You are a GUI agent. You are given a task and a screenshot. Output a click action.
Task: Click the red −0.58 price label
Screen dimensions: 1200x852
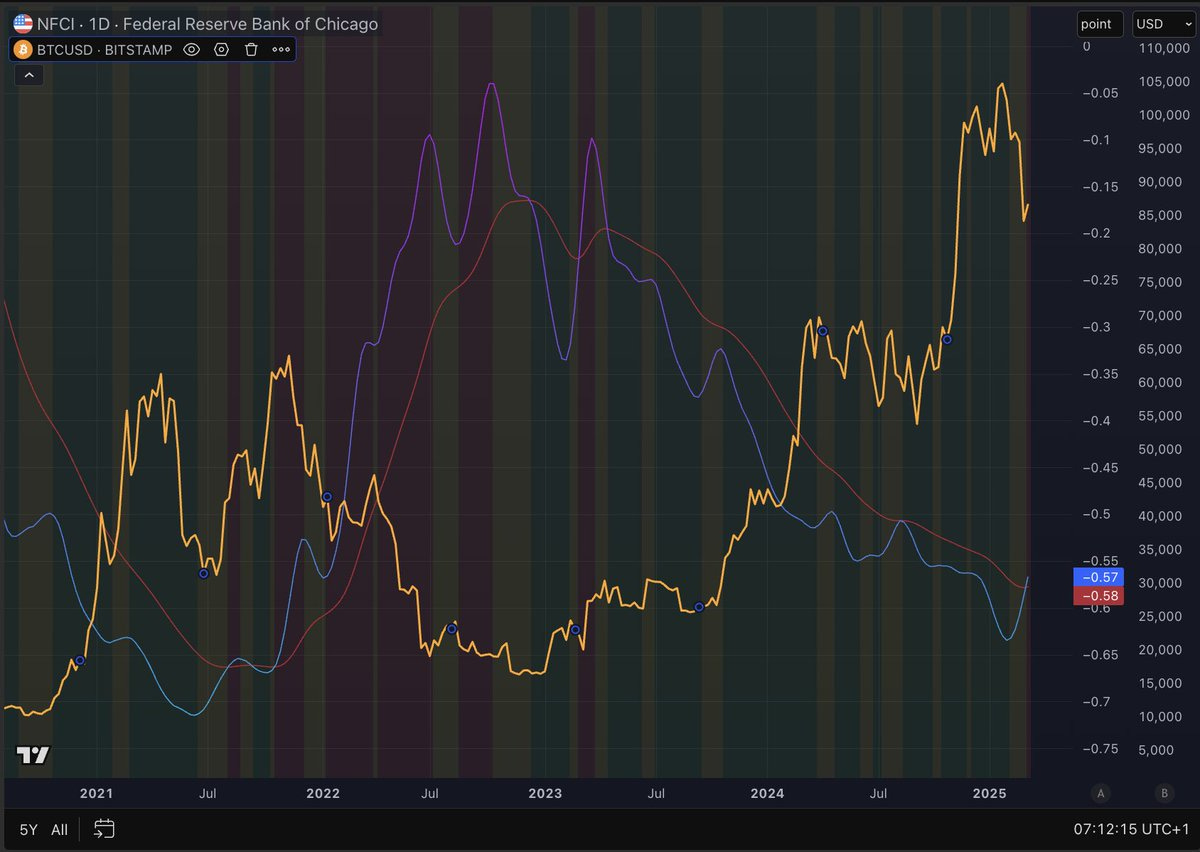(1096, 595)
